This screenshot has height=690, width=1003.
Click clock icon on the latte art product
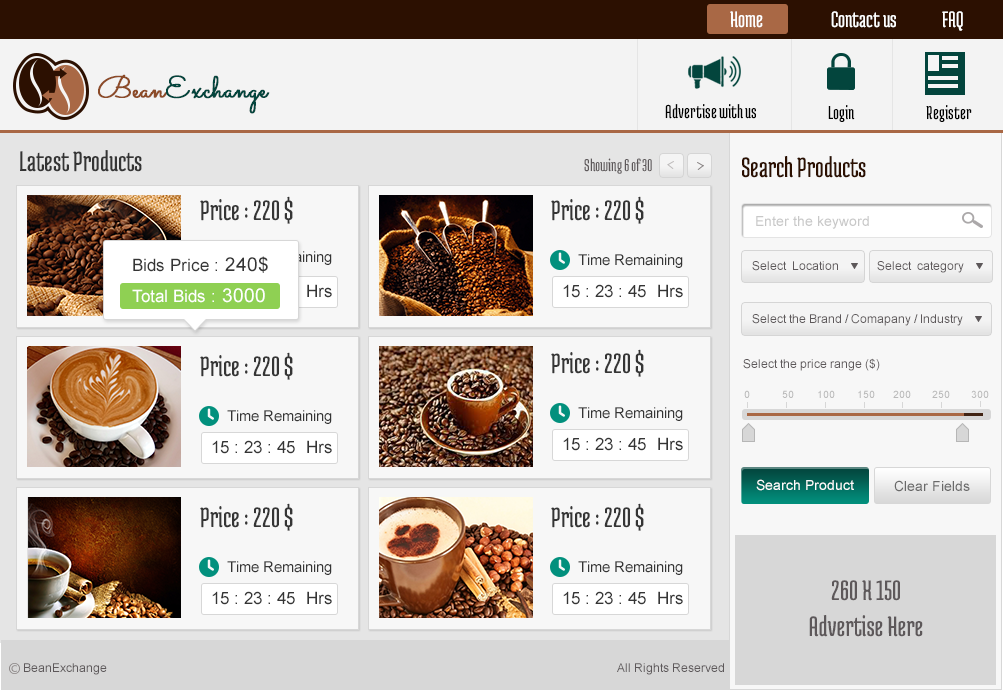click(x=209, y=416)
